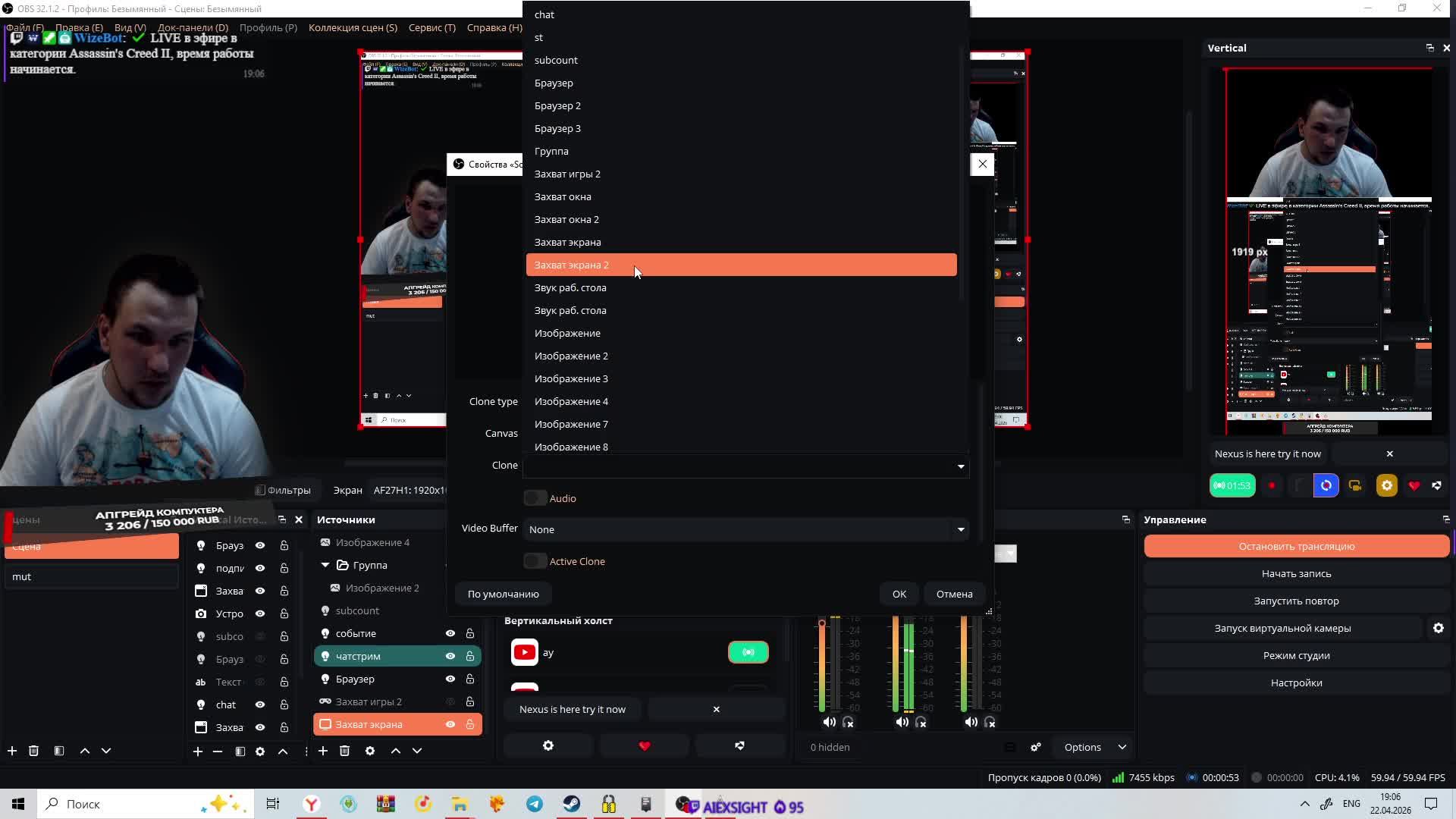Open Telegram from the taskbar

click(535, 804)
